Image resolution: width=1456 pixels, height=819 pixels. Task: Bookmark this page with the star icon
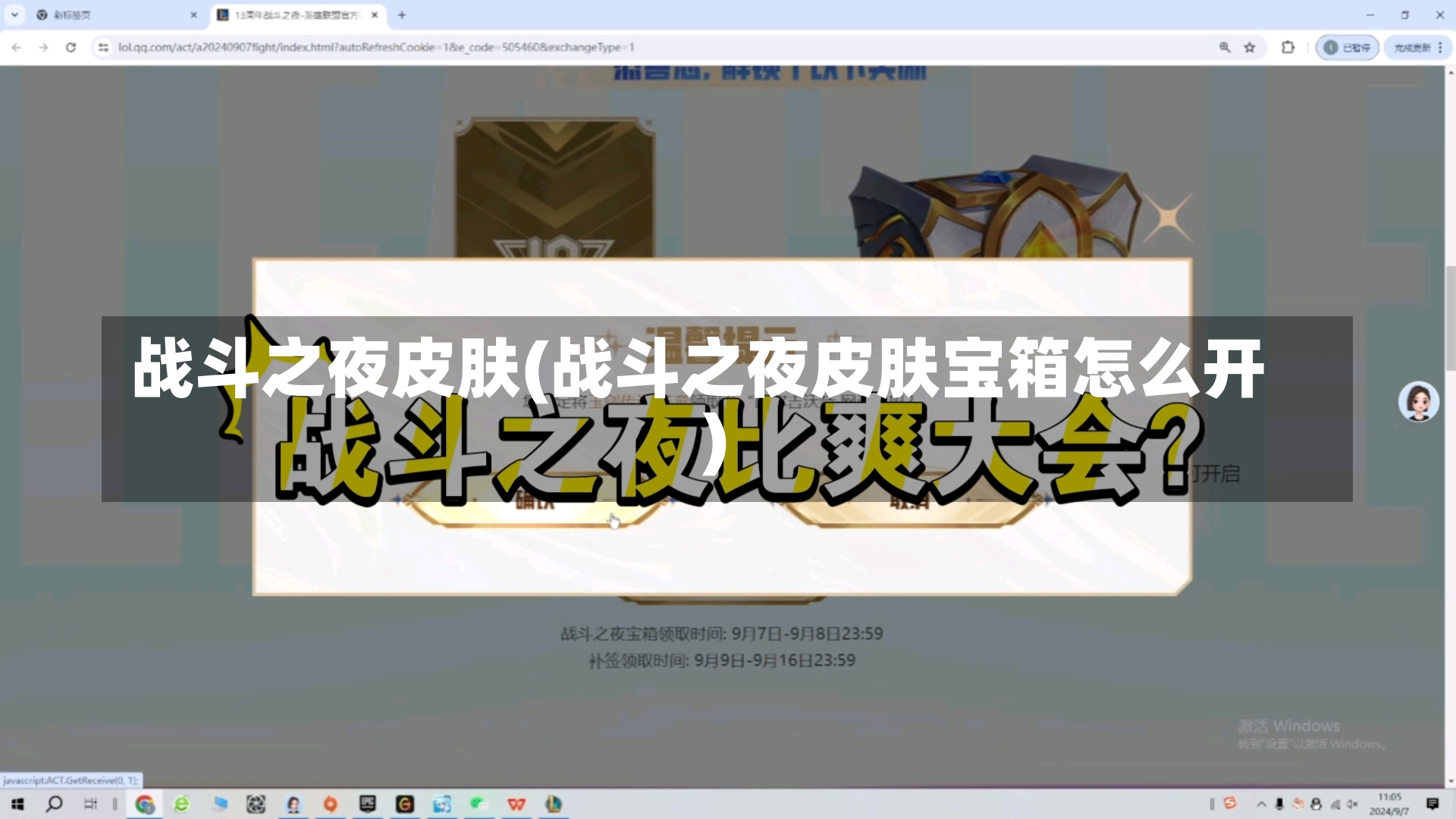(1250, 47)
